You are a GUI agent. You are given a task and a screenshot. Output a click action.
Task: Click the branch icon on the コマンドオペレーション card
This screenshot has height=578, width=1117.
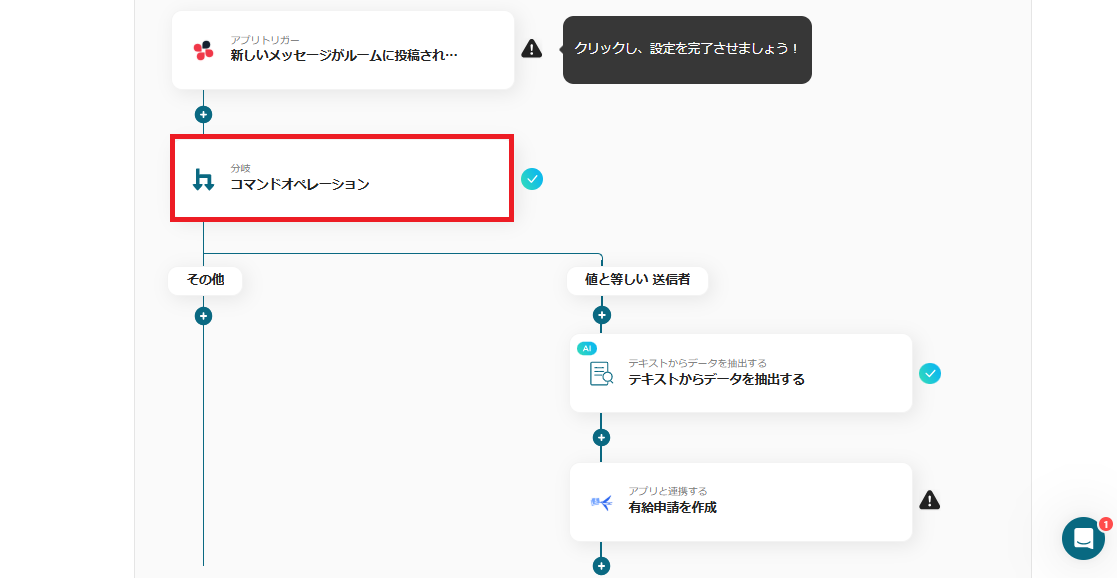(x=204, y=179)
